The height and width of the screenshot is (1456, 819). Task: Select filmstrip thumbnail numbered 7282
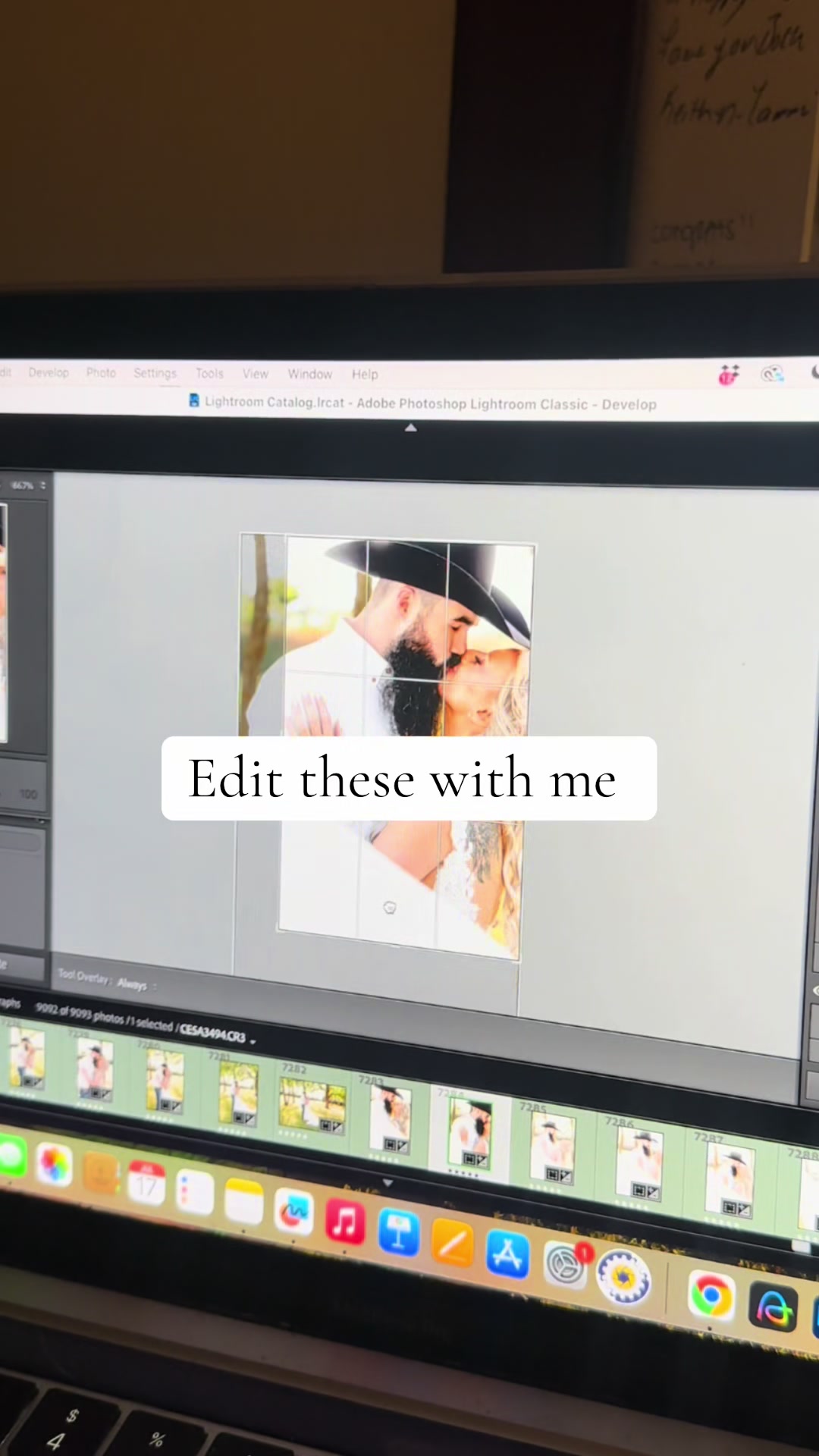pos(311,1101)
